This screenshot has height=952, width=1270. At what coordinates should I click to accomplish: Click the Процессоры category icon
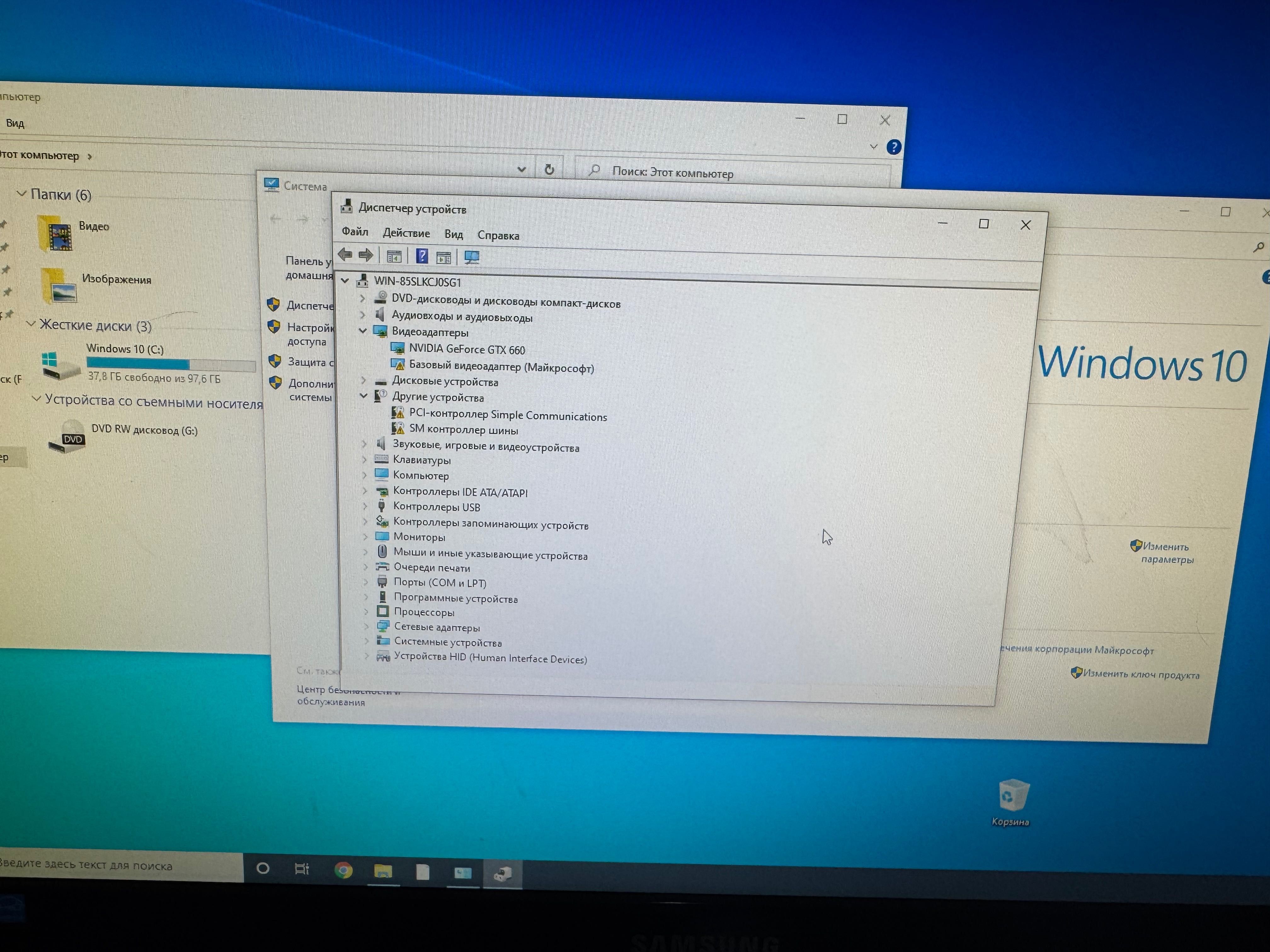click(x=383, y=611)
